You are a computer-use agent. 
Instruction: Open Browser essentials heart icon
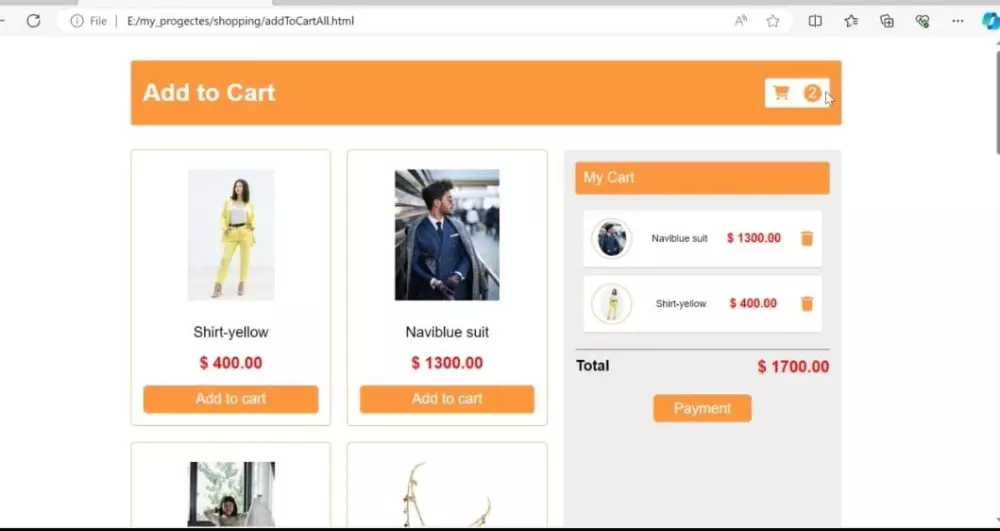tap(922, 21)
